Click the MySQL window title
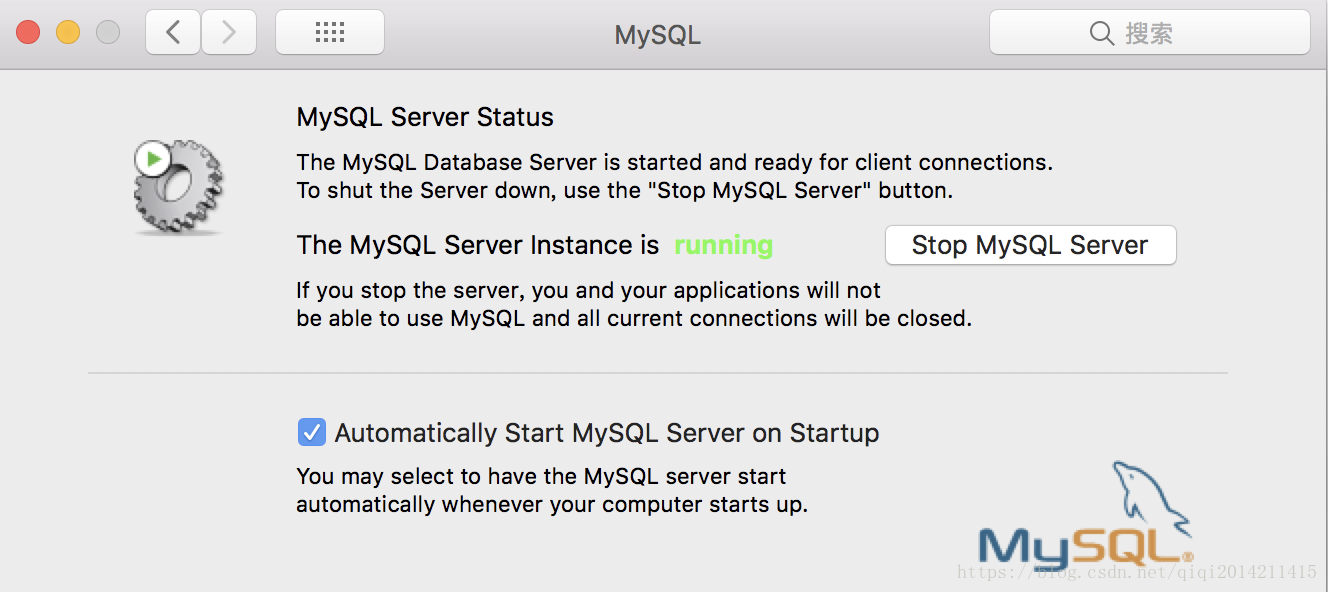This screenshot has height=592, width=1328. pos(657,35)
